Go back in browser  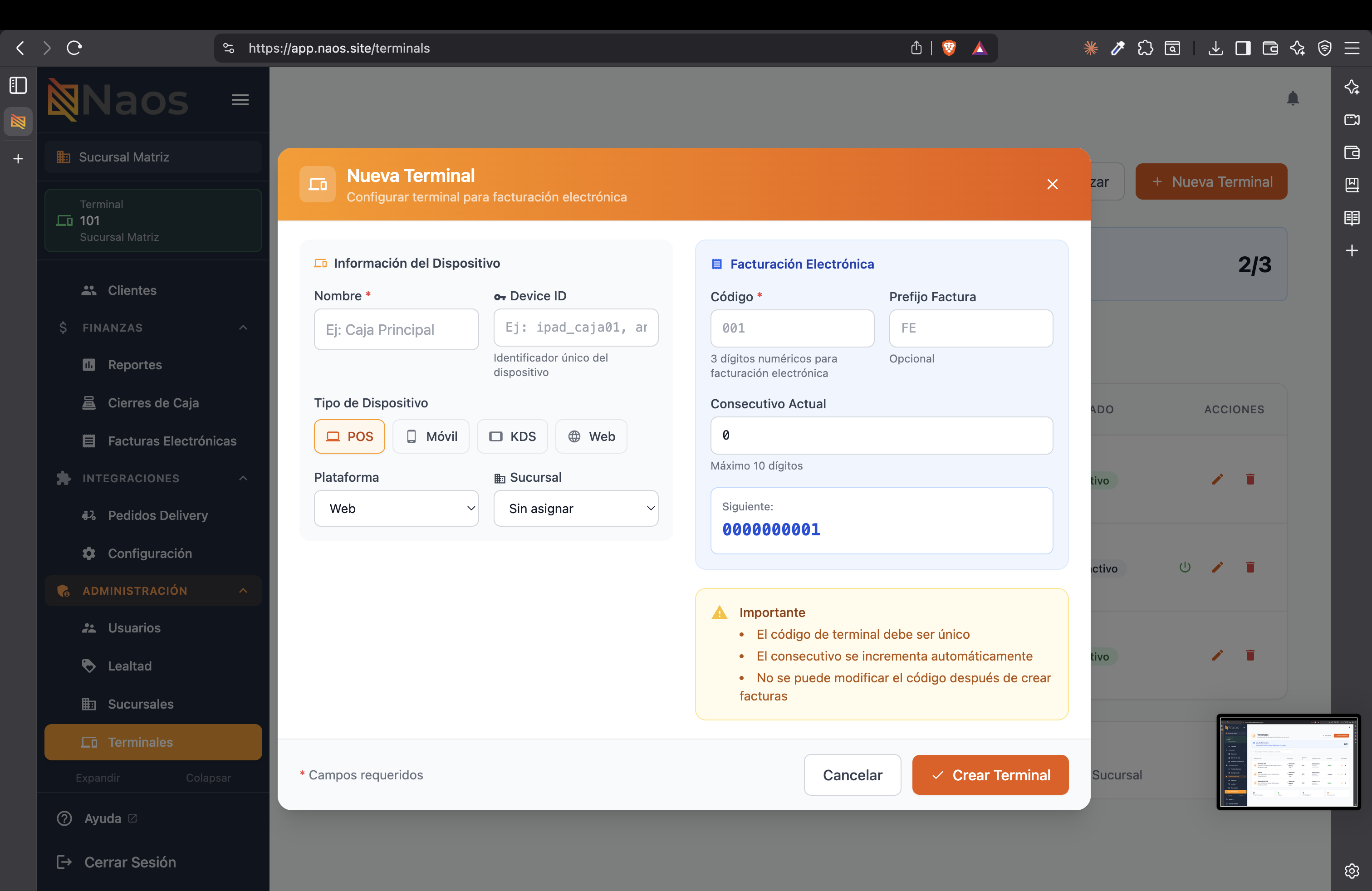[20, 48]
